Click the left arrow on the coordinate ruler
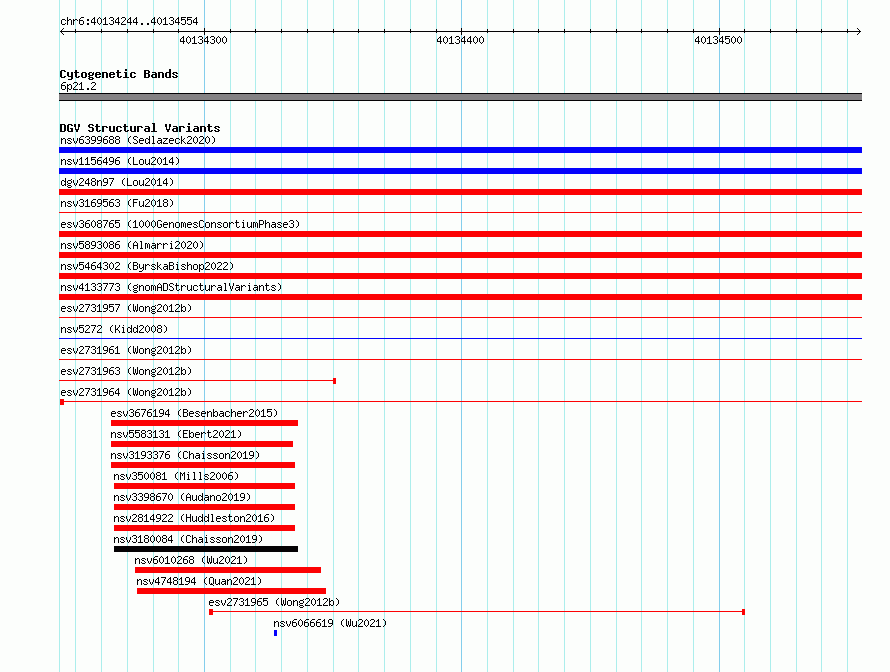The width and height of the screenshot is (890, 672). click(63, 31)
